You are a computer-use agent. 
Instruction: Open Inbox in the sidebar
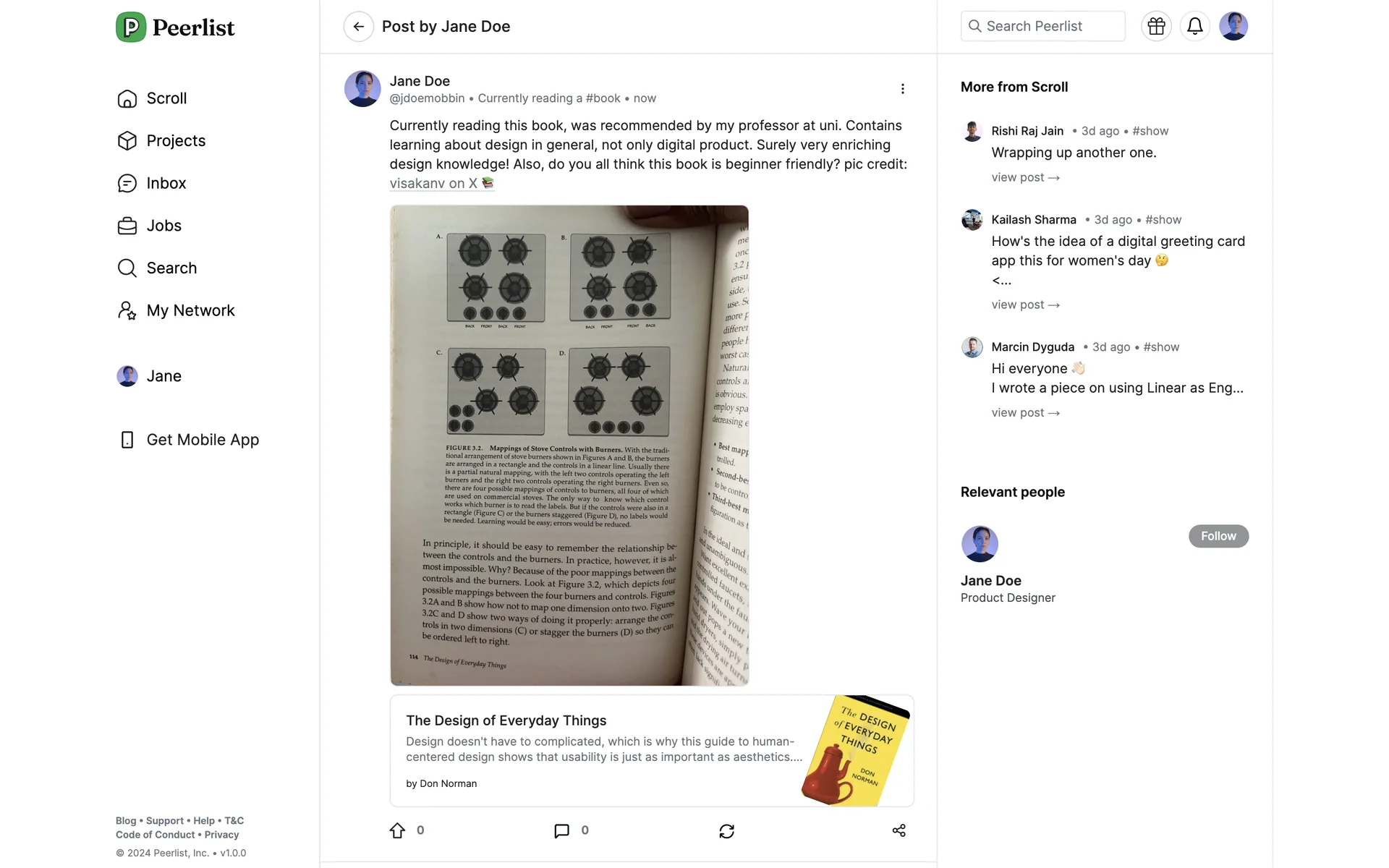[166, 184]
